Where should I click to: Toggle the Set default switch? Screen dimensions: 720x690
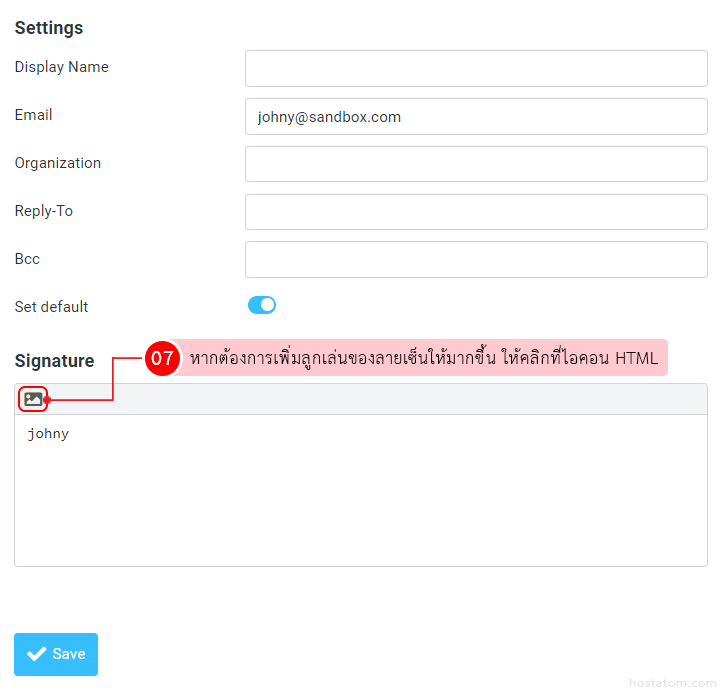point(262,305)
